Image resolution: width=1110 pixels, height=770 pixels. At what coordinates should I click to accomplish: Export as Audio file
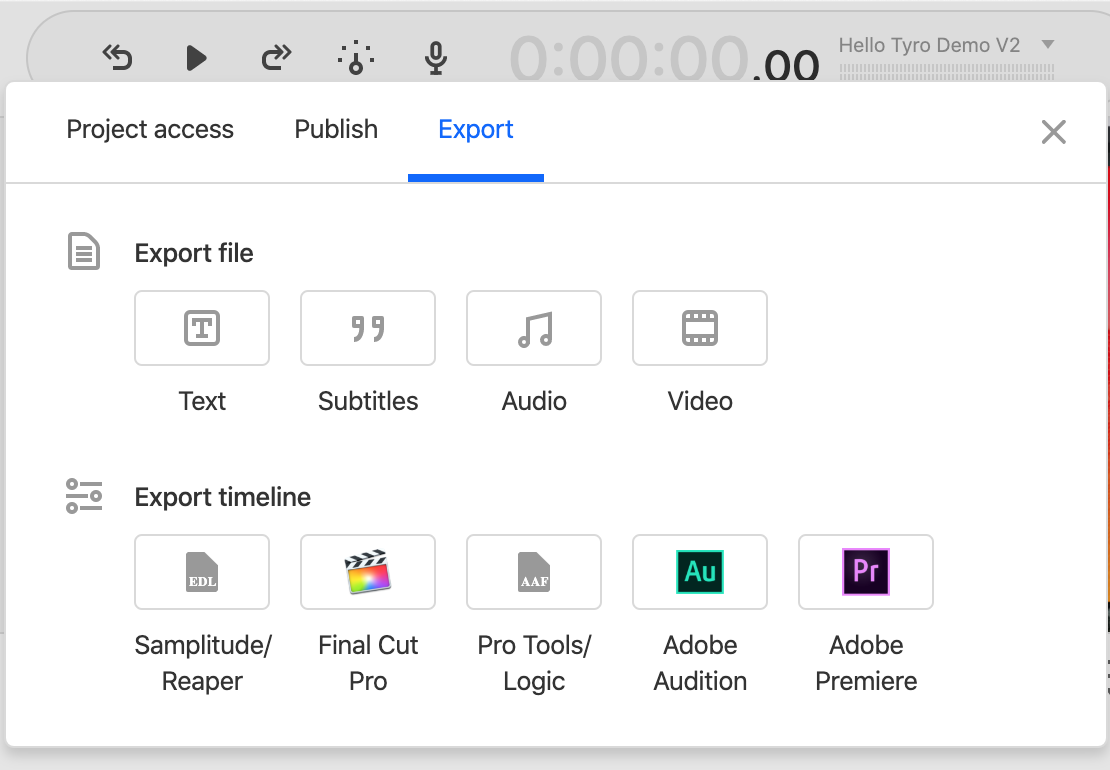click(x=534, y=328)
